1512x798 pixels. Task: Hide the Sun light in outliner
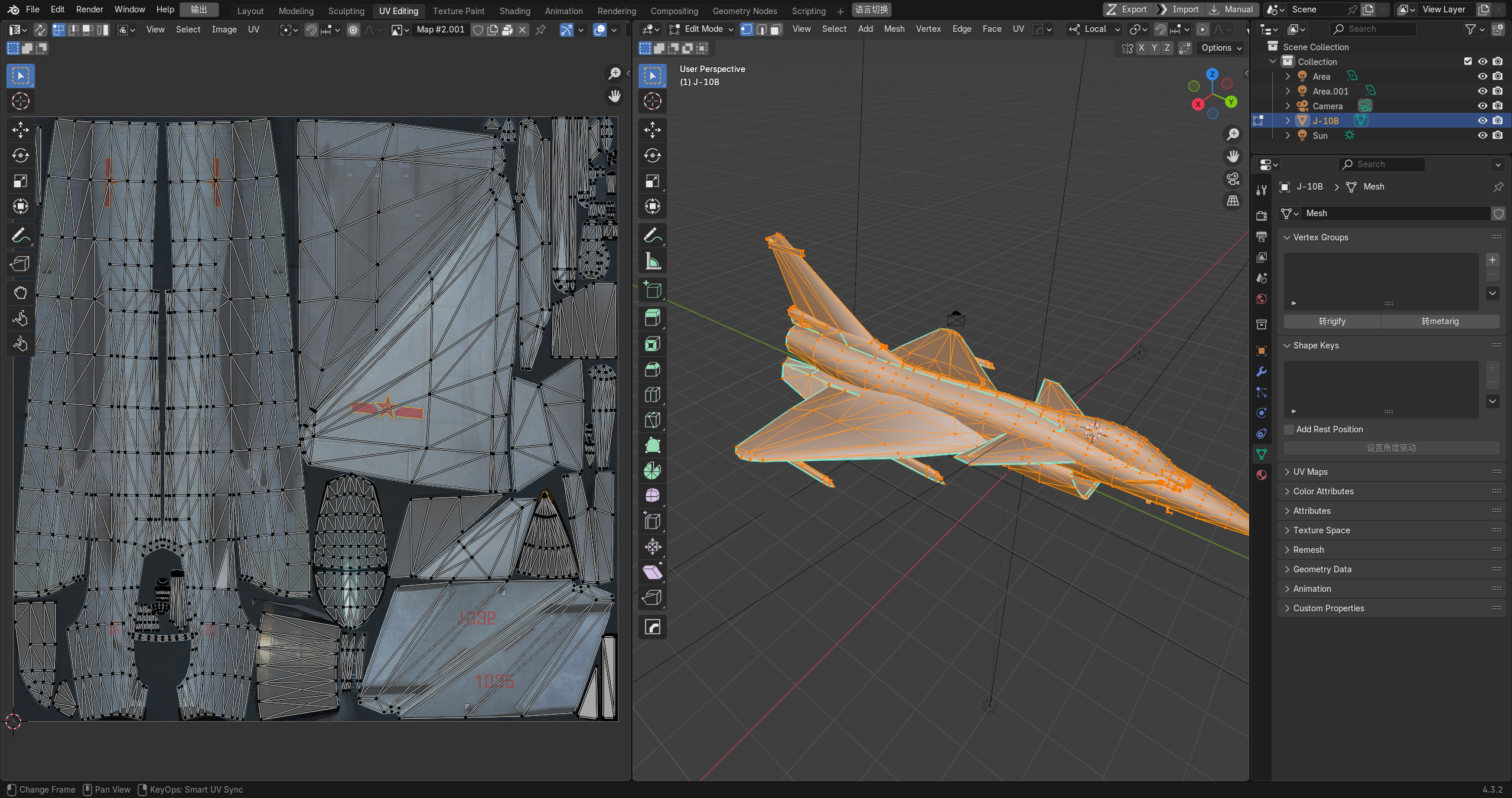(x=1482, y=135)
